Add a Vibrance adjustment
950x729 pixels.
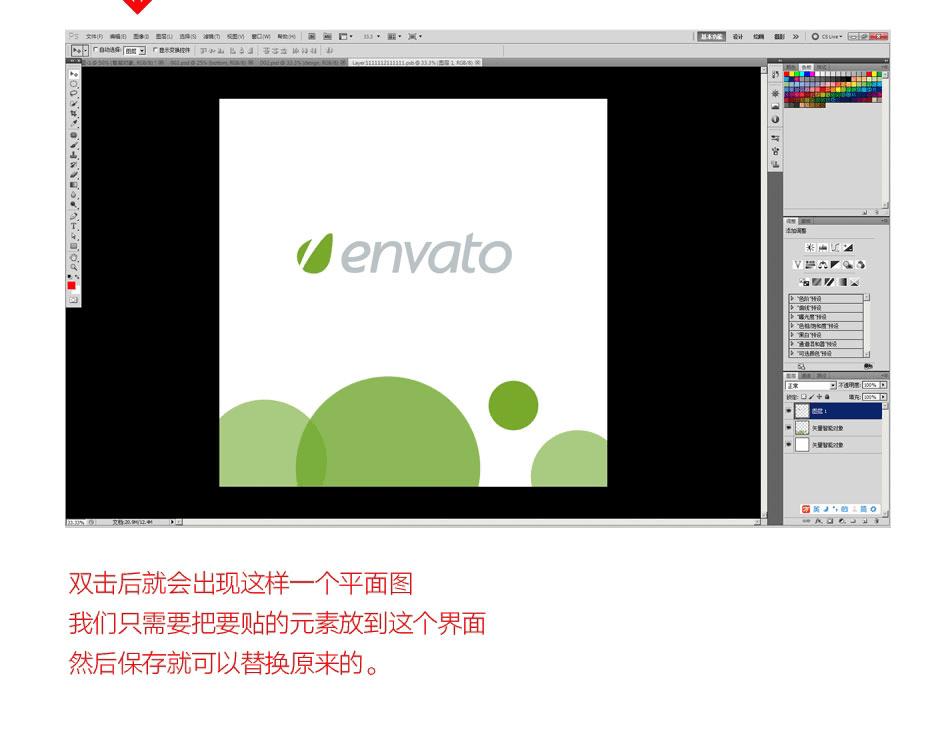pos(798,265)
